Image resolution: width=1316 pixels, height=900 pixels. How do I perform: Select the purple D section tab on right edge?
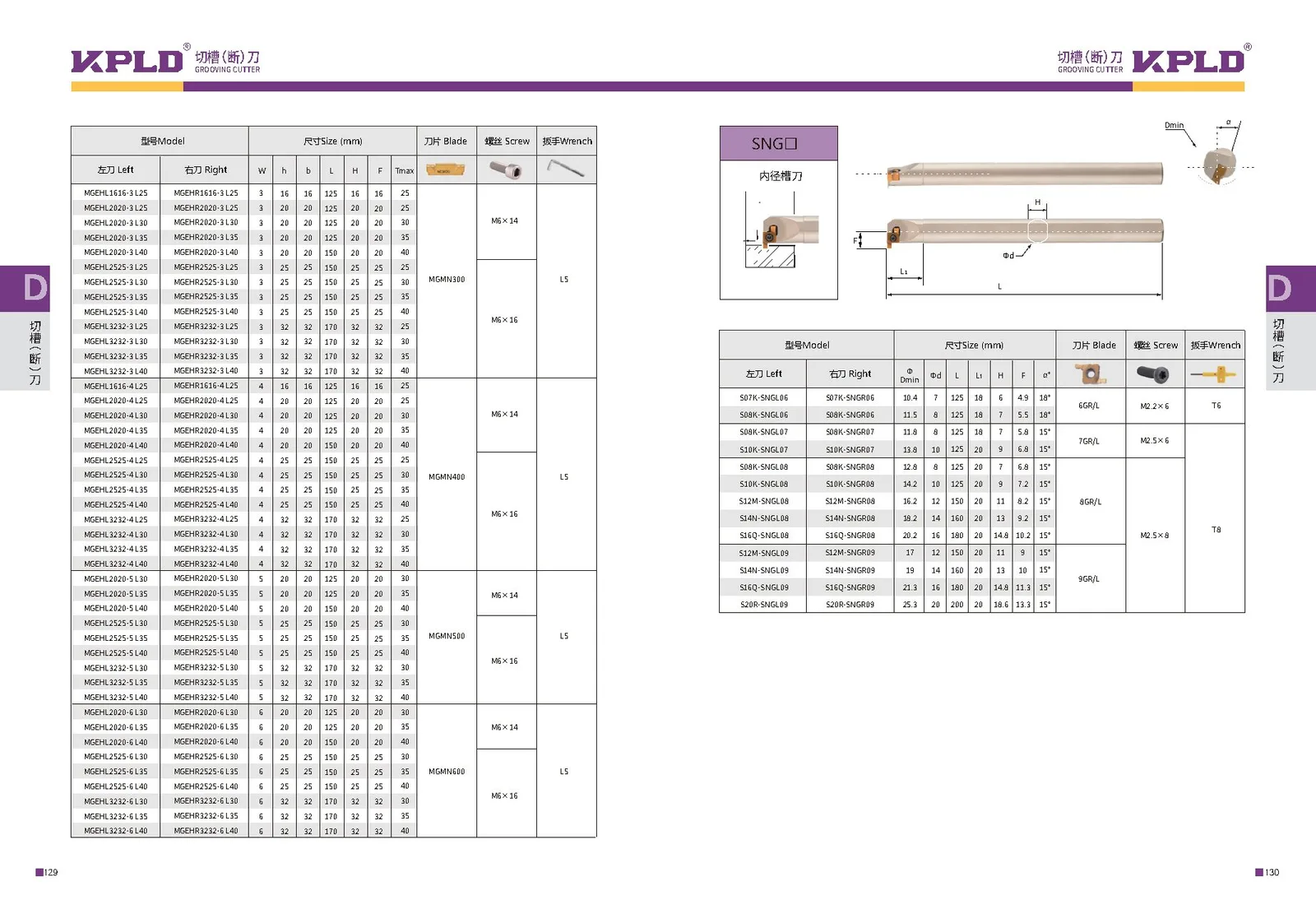coord(1291,289)
